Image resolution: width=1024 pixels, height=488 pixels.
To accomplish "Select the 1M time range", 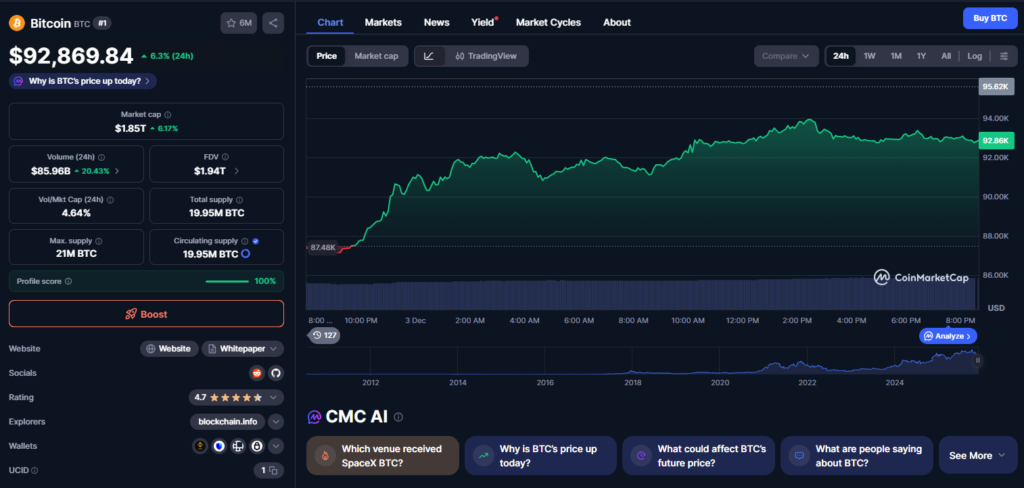I will [896, 56].
